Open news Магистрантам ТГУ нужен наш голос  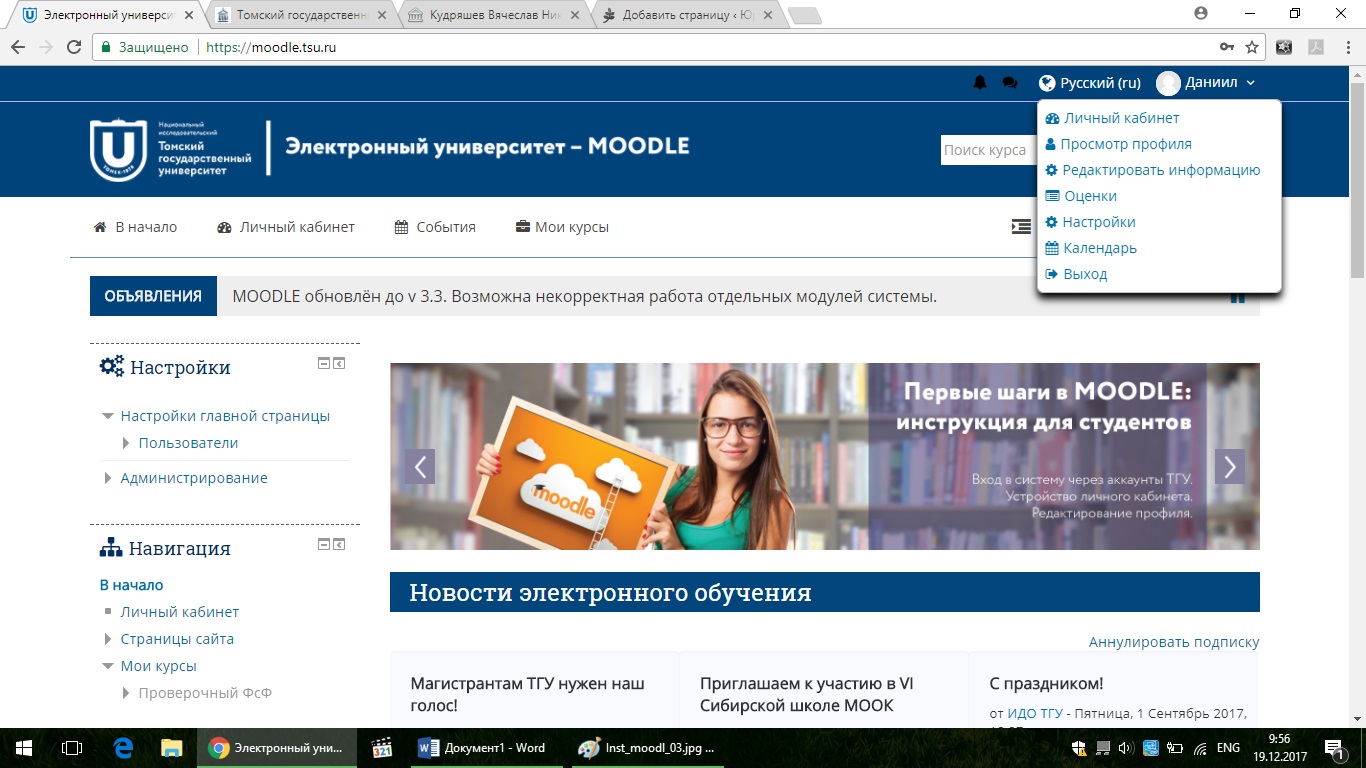point(528,694)
